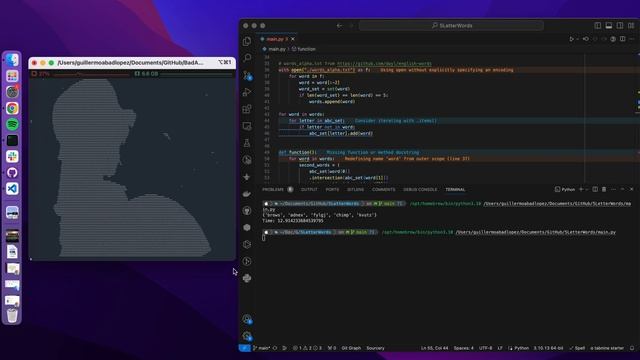Open the Docker whale view
Image resolution: width=640 pixels, height=360 pixels.
[247, 194]
